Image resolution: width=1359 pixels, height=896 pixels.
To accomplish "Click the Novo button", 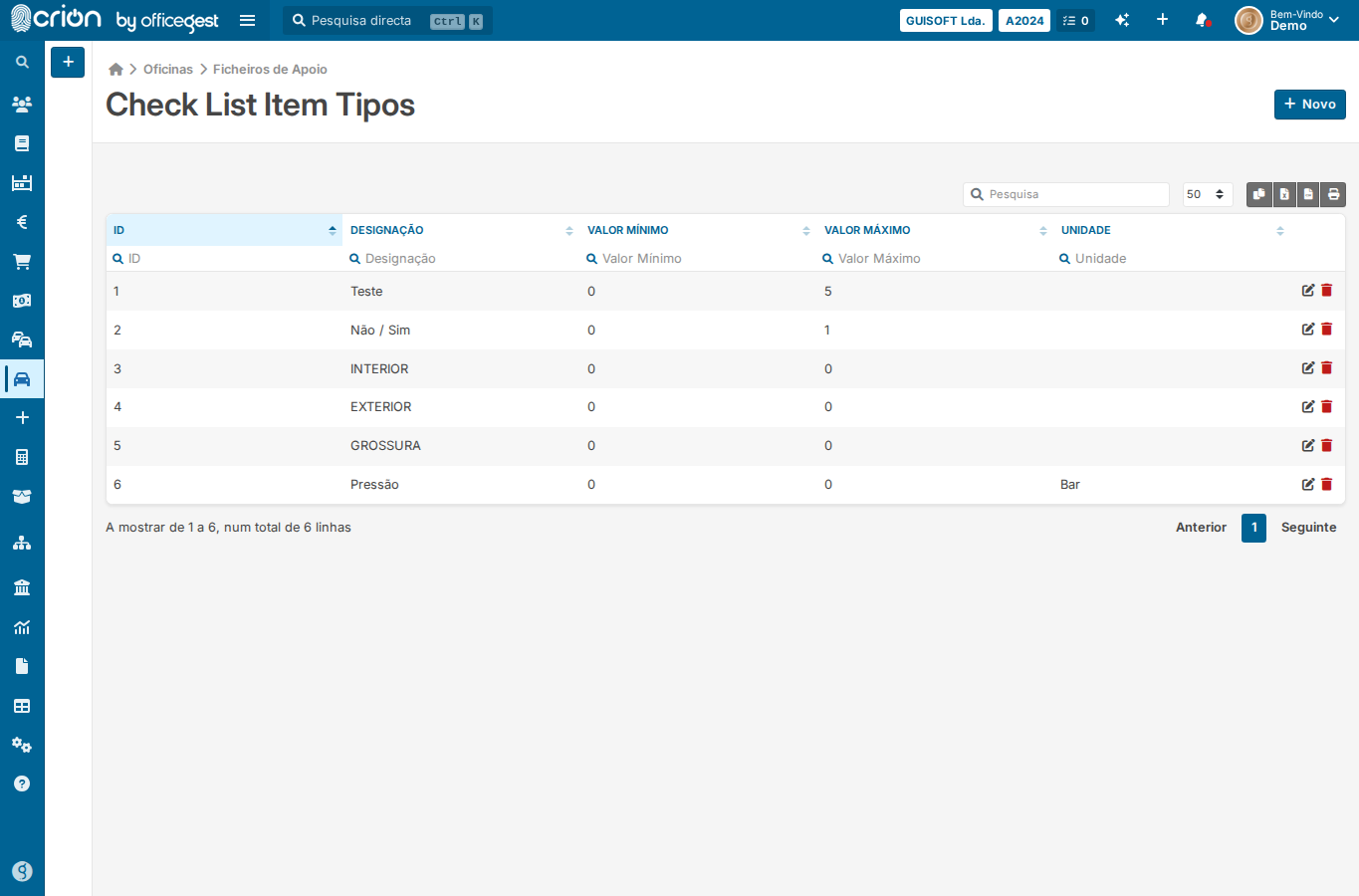I will tap(1310, 105).
